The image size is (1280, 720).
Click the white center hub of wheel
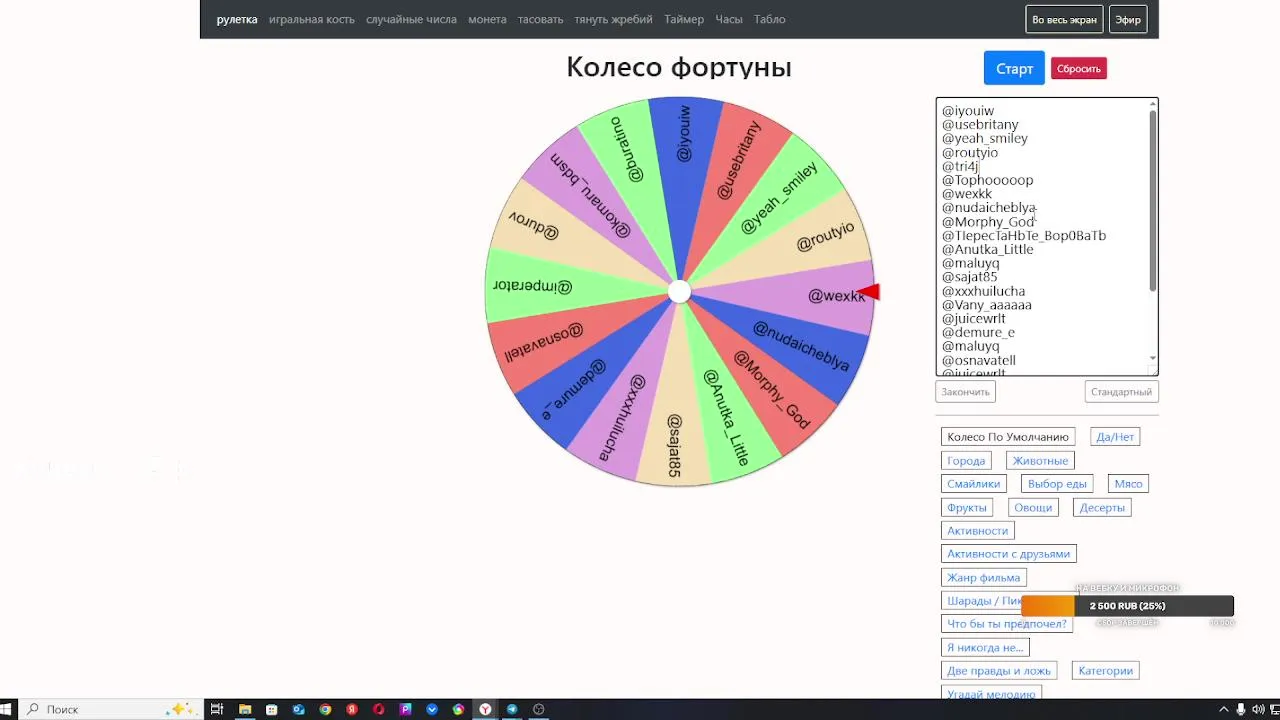tap(679, 292)
